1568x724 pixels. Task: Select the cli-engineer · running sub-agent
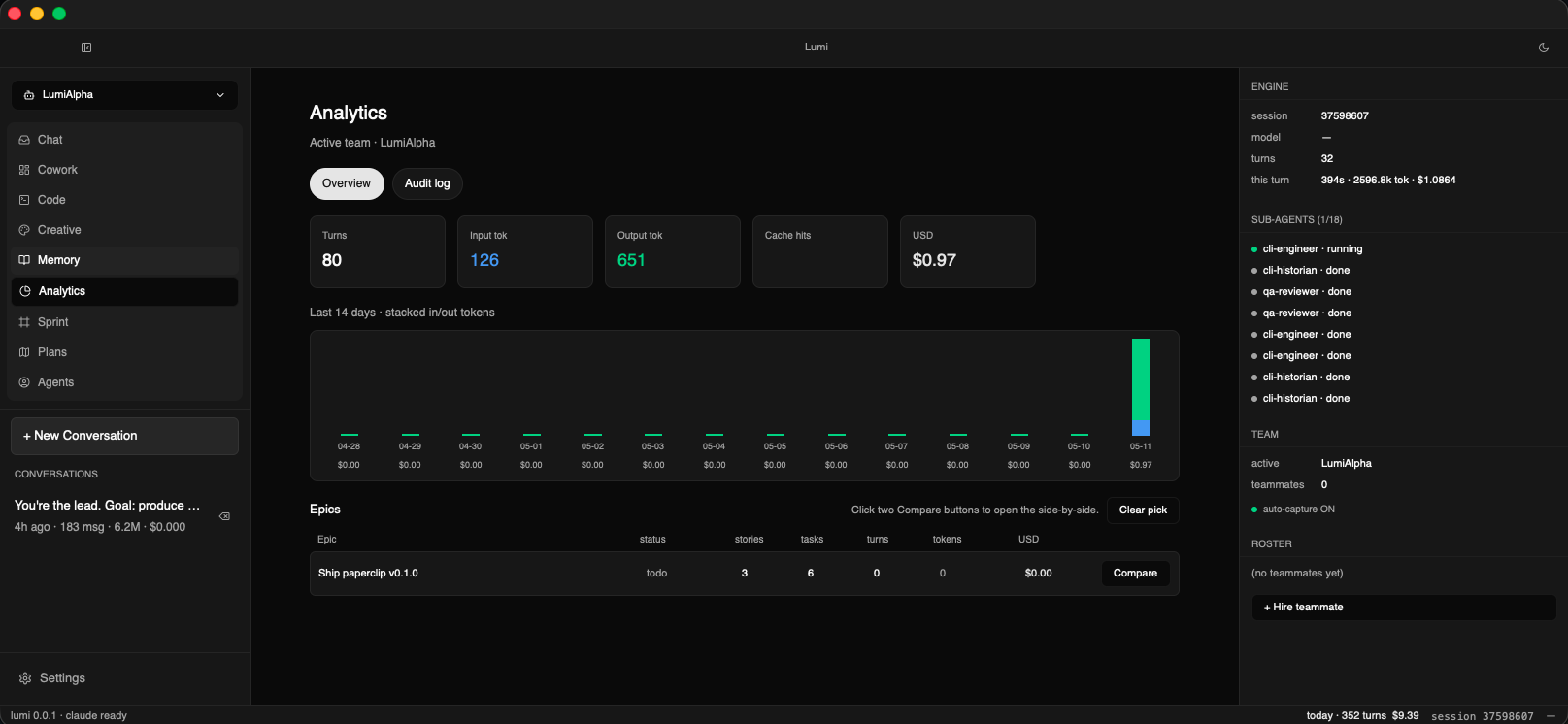[x=1313, y=249]
